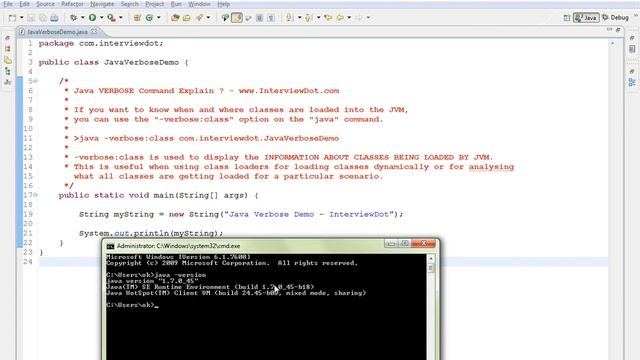Click "java -version" text in cmd window
This screenshot has width=640, height=360.
[180, 275]
